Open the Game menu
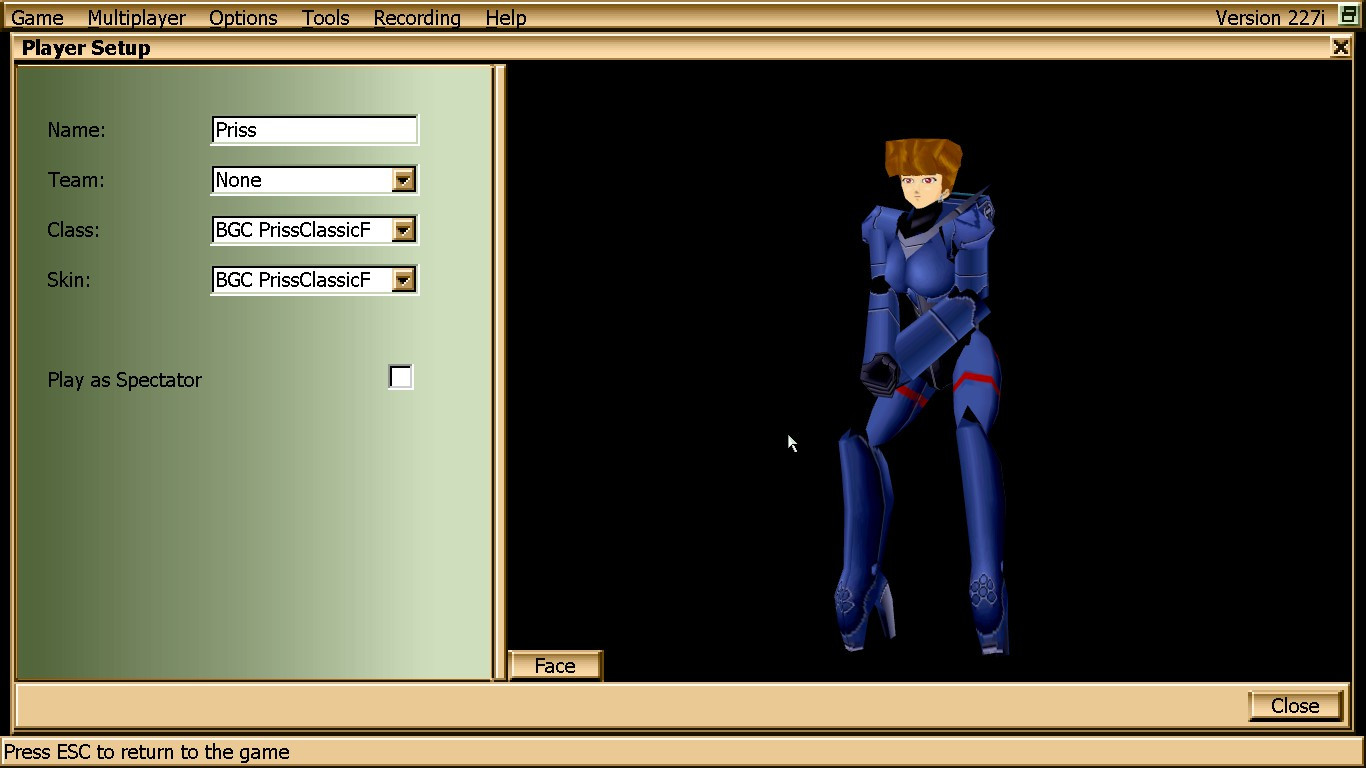This screenshot has height=768, width=1366. coord(36,17)
